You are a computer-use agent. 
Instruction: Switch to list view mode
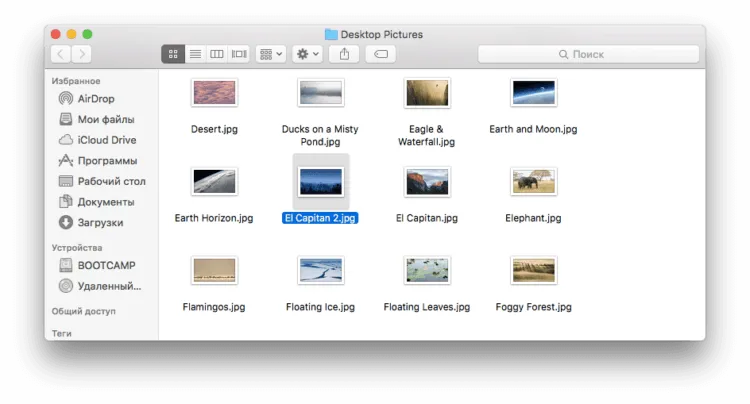point(195,54)
